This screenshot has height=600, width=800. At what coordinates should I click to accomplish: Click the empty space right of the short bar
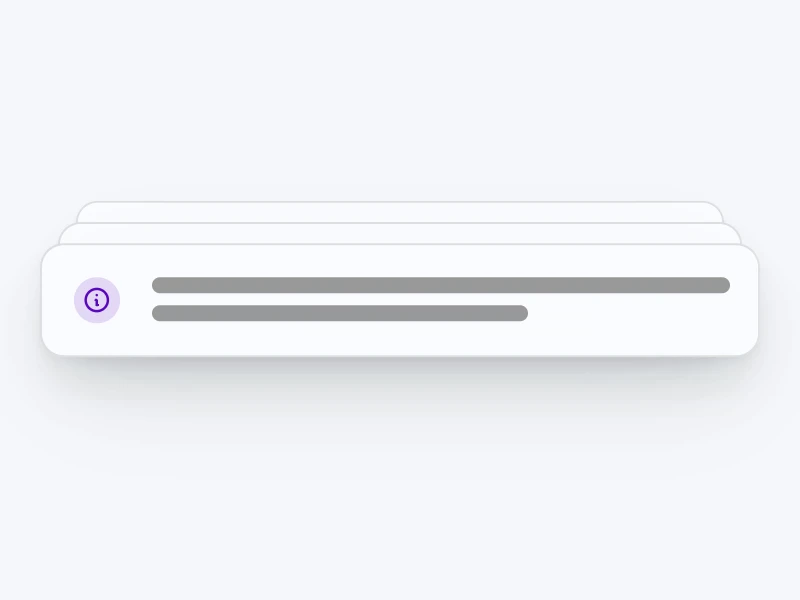click(630, 313)
